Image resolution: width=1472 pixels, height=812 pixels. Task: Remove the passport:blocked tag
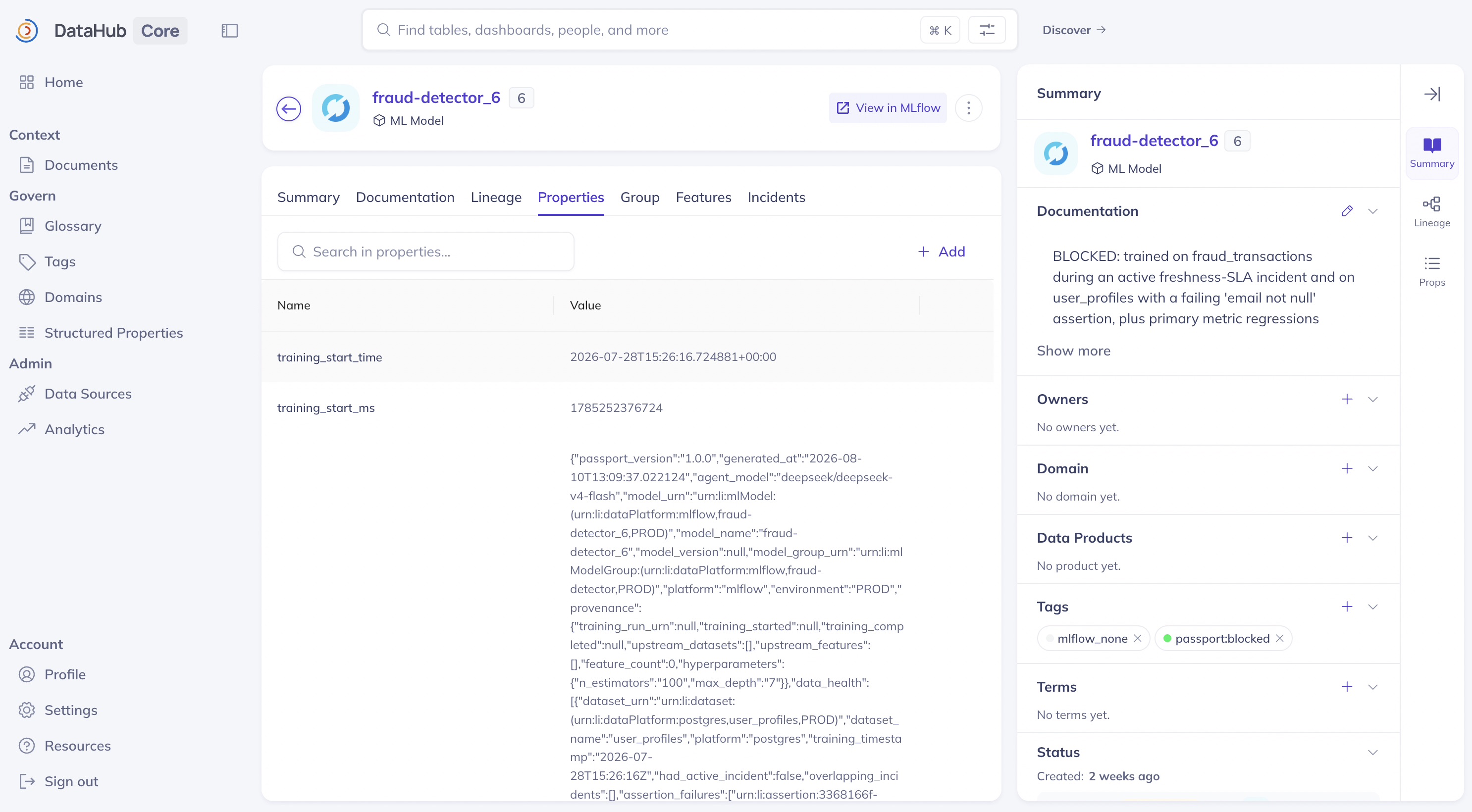(1280, 638)
